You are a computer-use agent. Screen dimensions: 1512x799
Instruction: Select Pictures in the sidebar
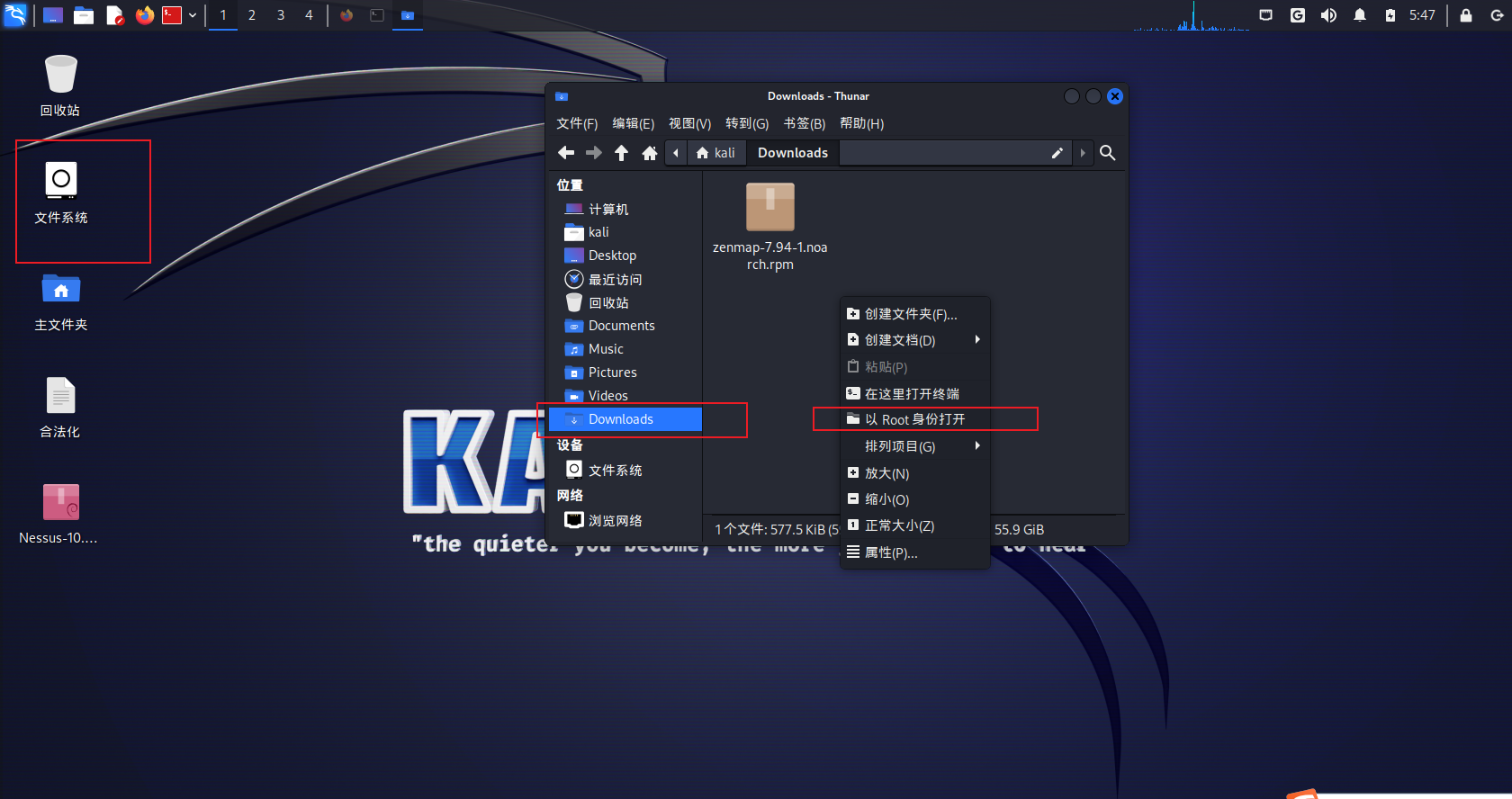[625, 373]
